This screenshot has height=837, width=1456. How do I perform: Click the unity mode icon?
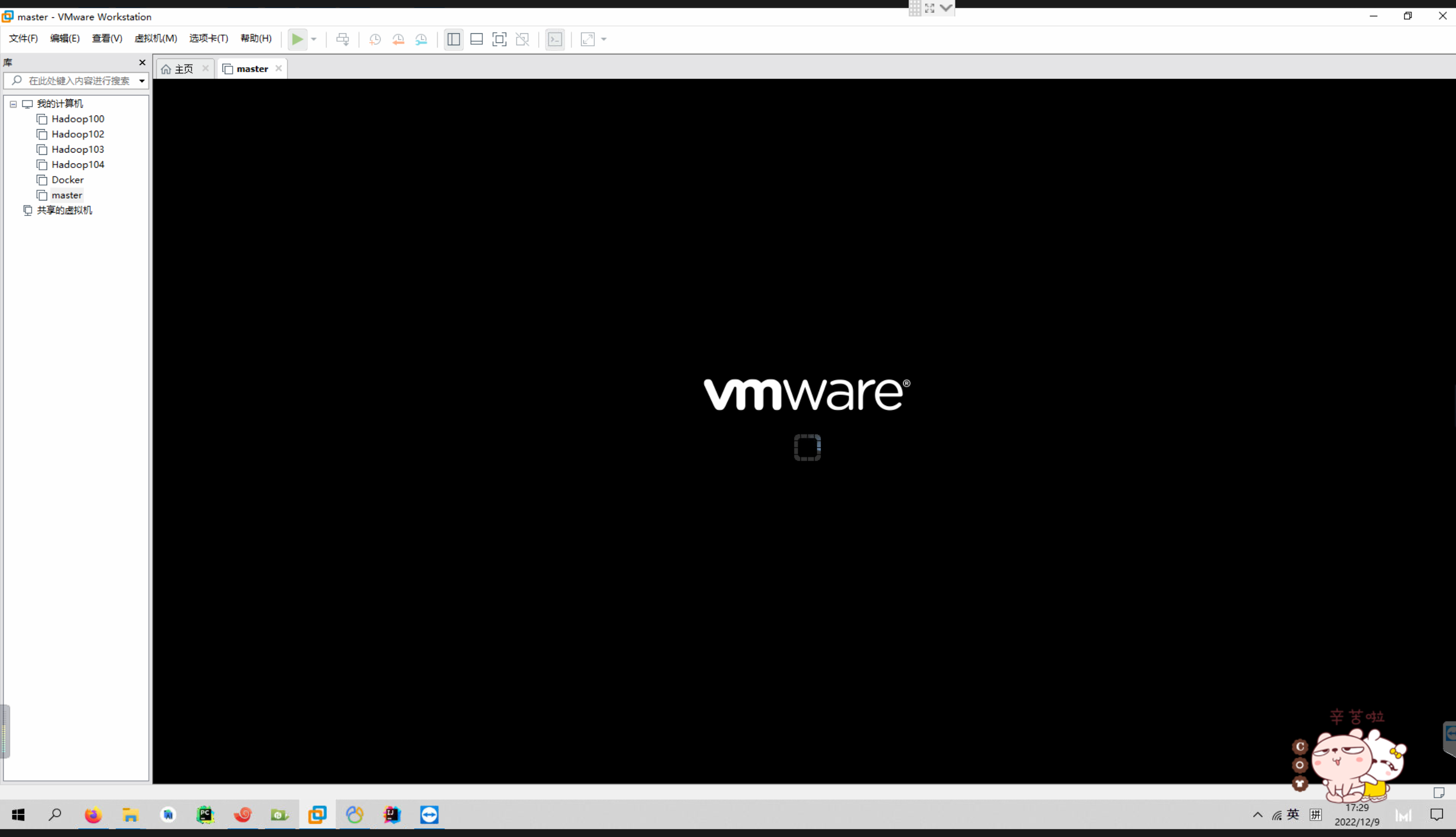(x=523, y=39)
